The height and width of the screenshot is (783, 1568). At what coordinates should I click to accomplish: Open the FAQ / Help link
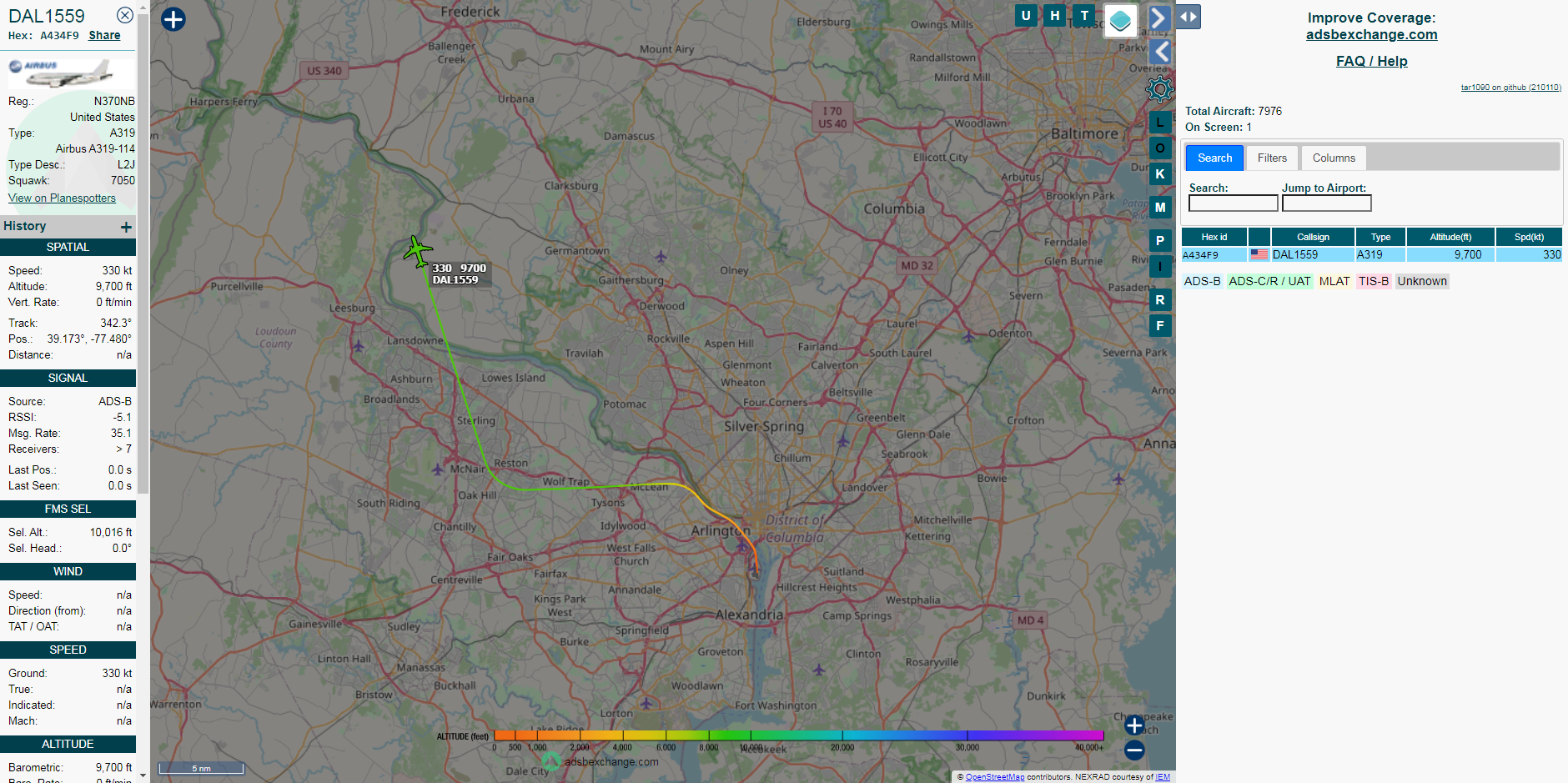1371,61
